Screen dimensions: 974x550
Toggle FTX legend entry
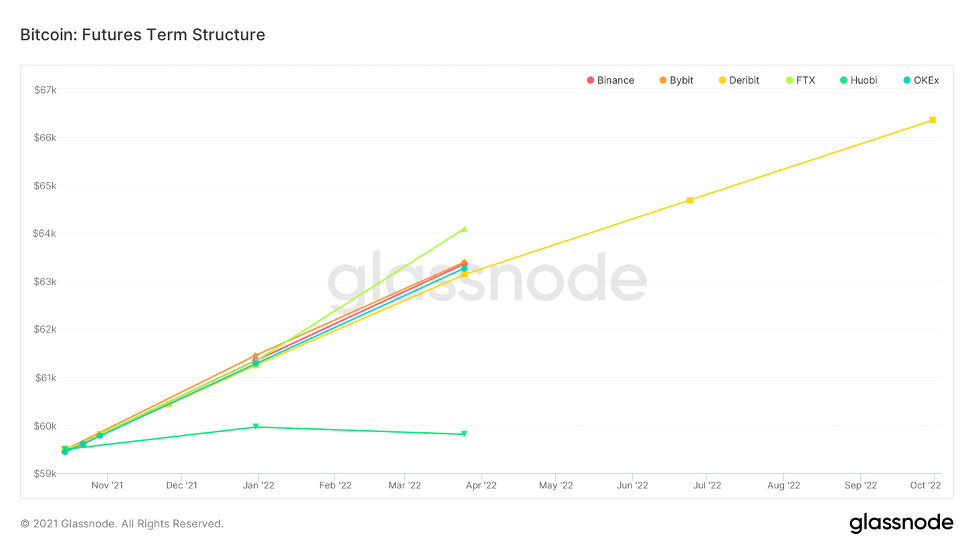pos(805,80)
